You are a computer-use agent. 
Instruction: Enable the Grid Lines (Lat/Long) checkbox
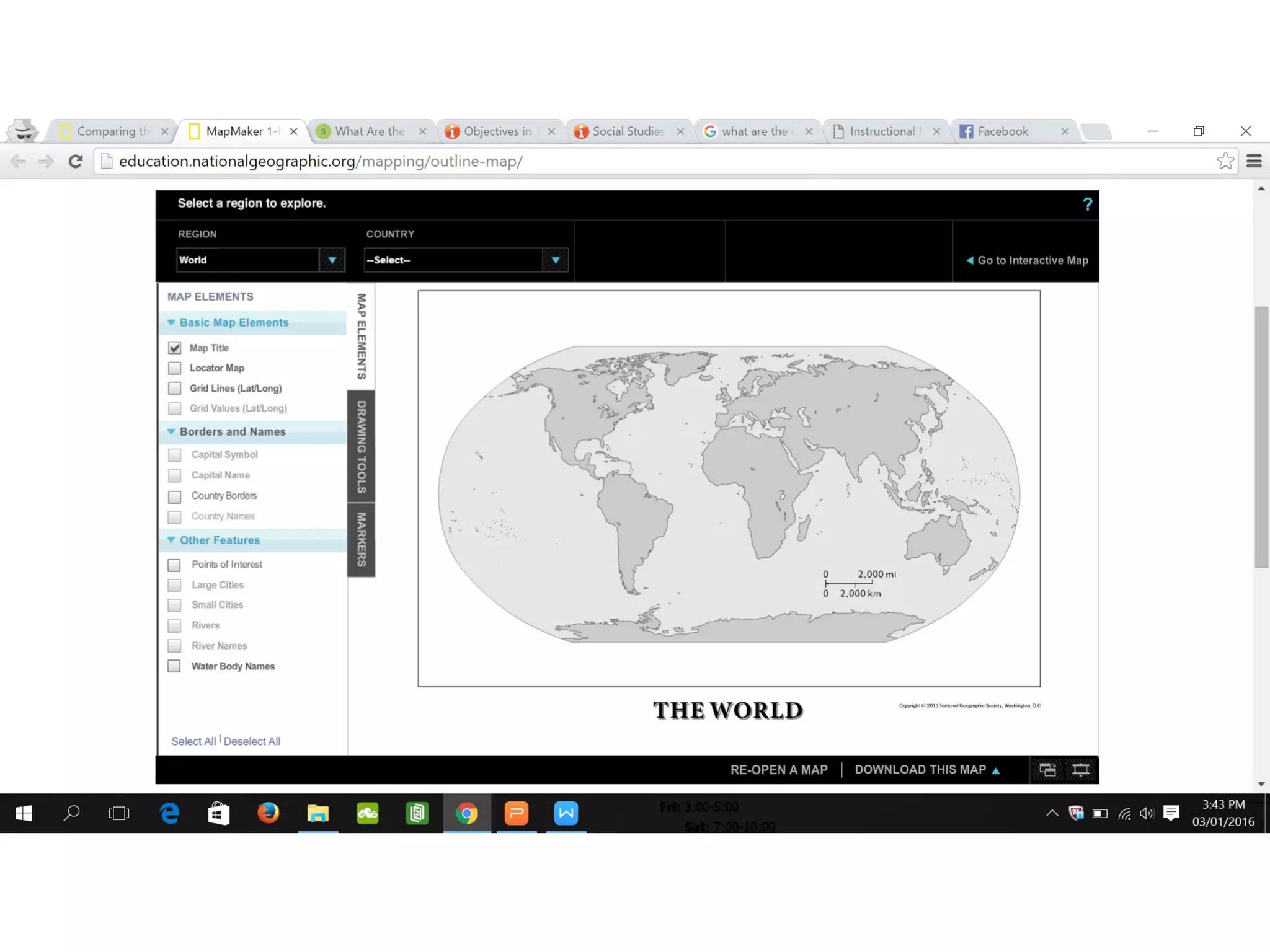175,389
